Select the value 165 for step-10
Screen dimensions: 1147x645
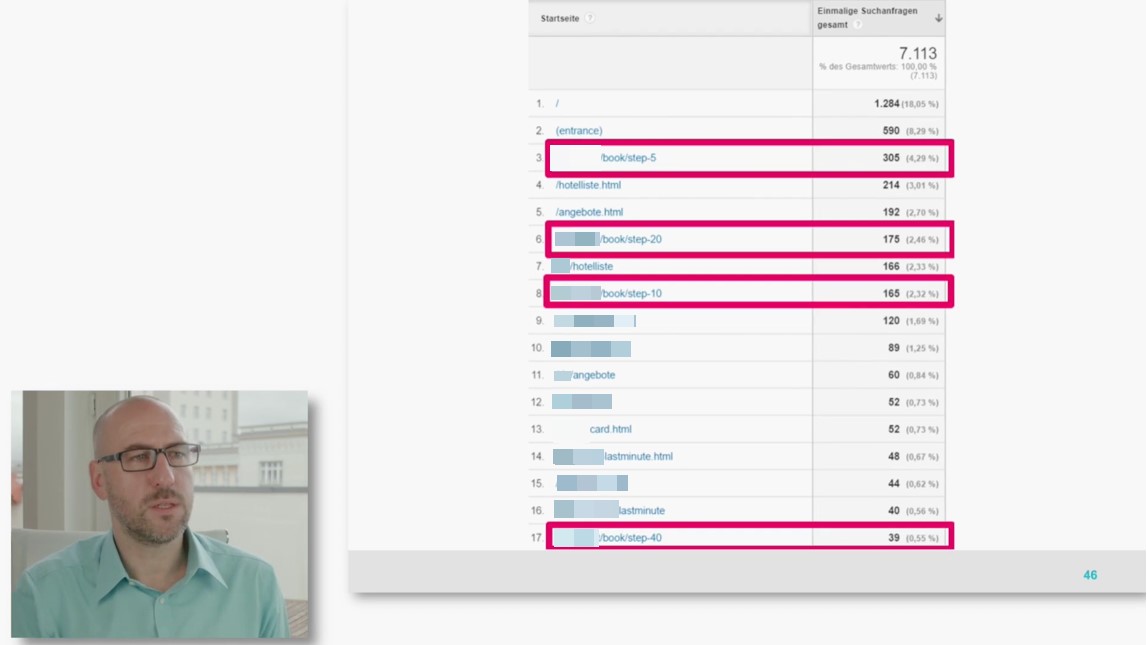pyautogui.click(x=891, y=293)
